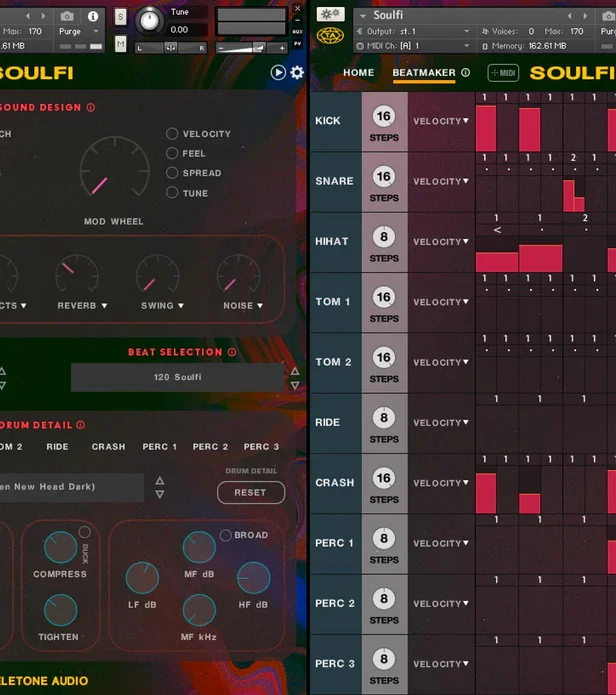Click the Compress knob
The width and height of the screenshot is (616, 695).
click(x=60, y=547)
